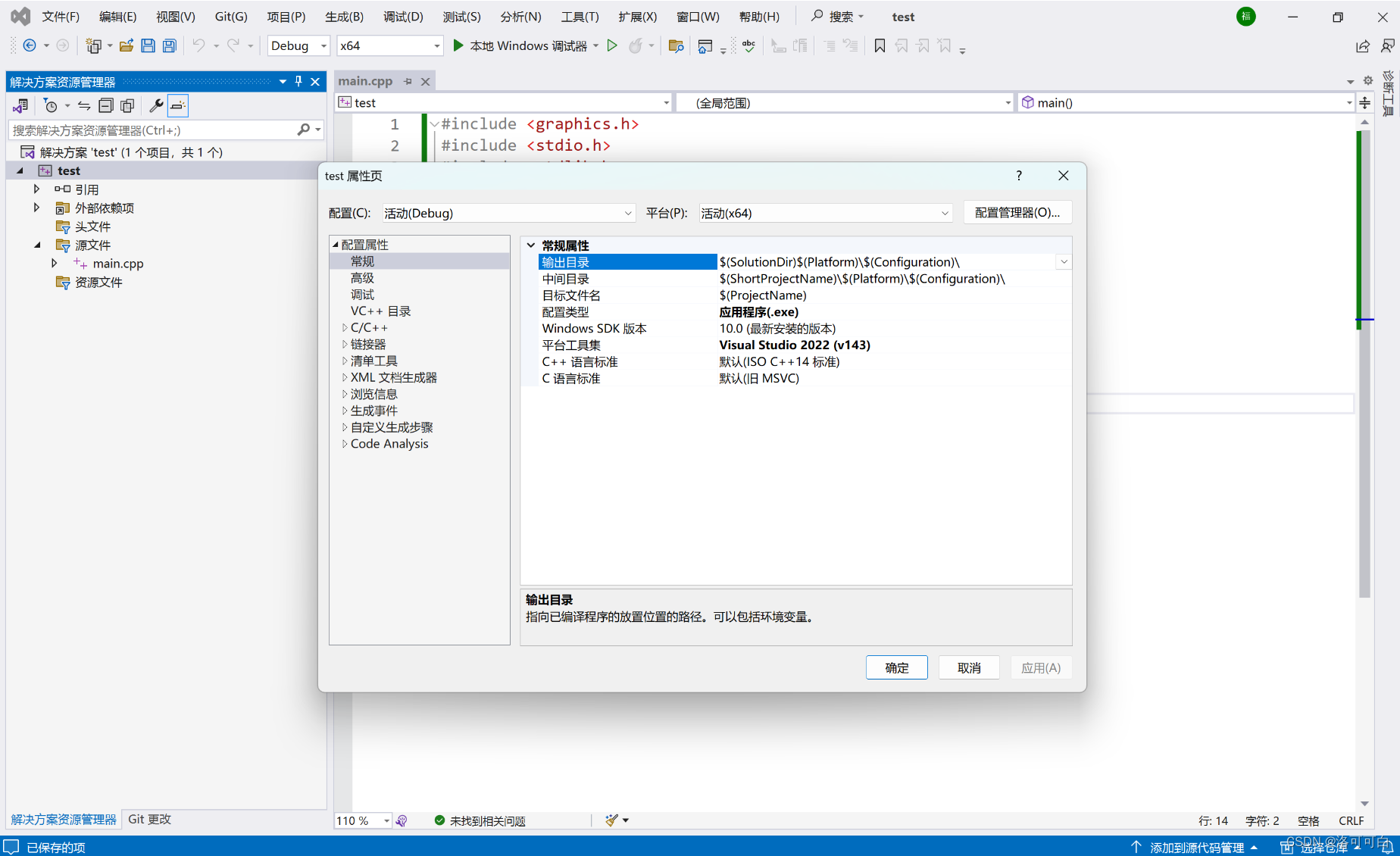The height and width of the screenshot is (856, 1400).
Task: Toggle the preview selected items icon
Action: coord(178,105)
